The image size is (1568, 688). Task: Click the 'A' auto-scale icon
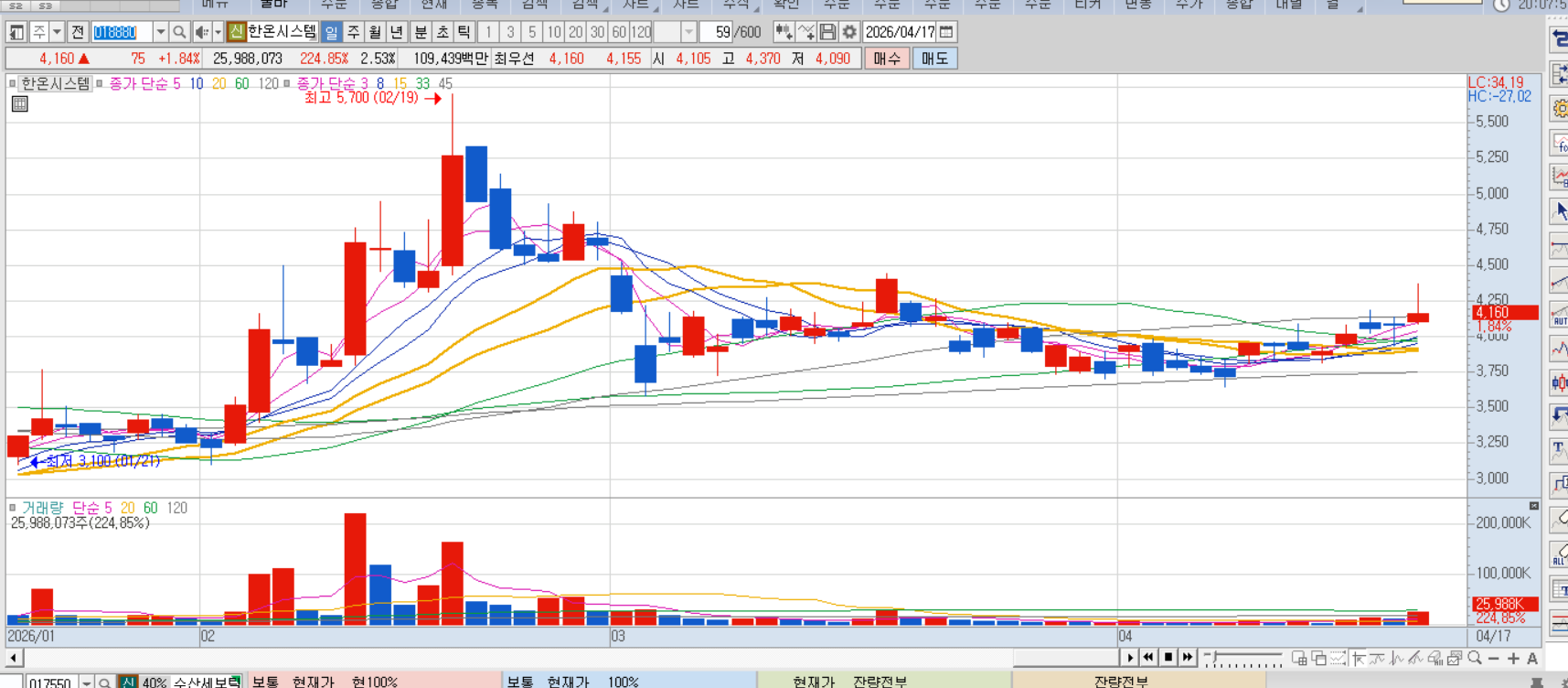tap(1532, 659)
